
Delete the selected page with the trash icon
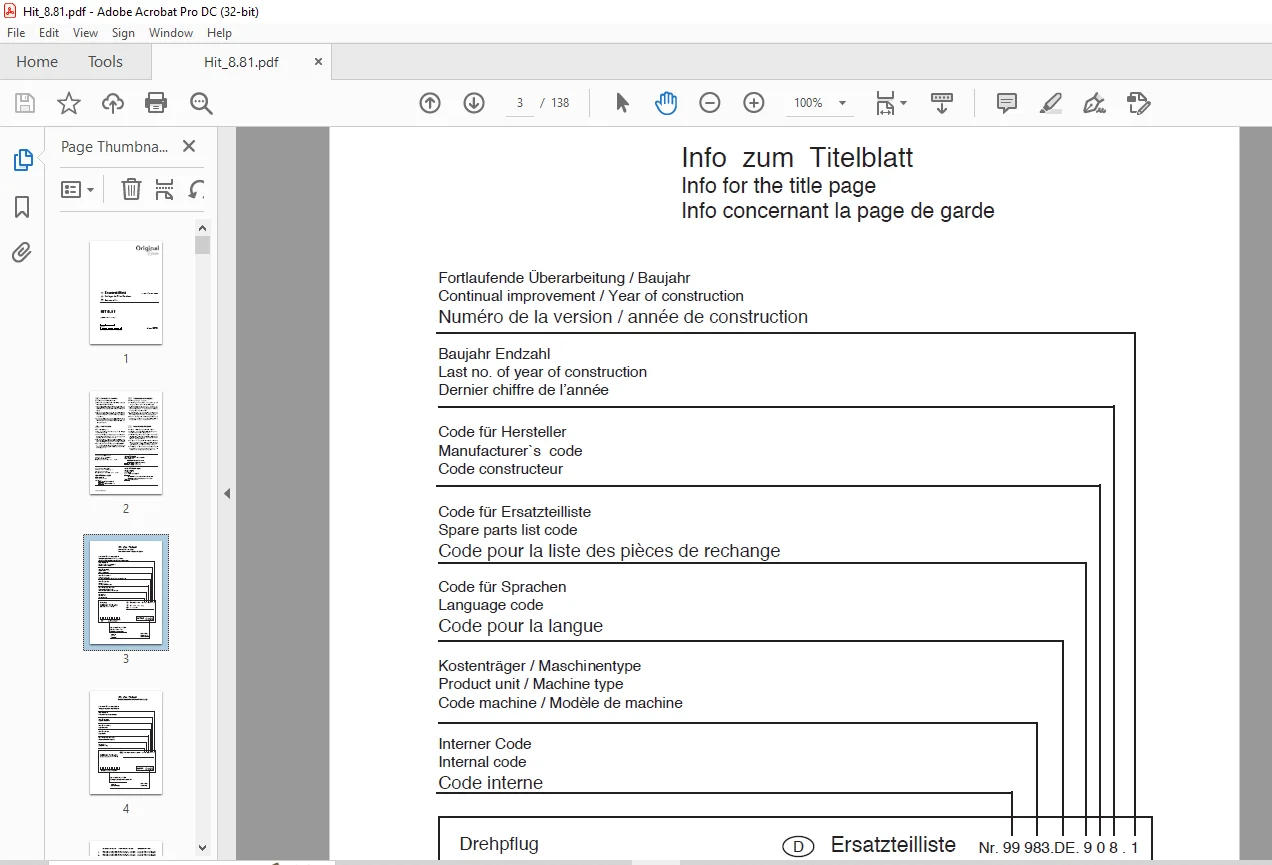(x=131, y=189)
